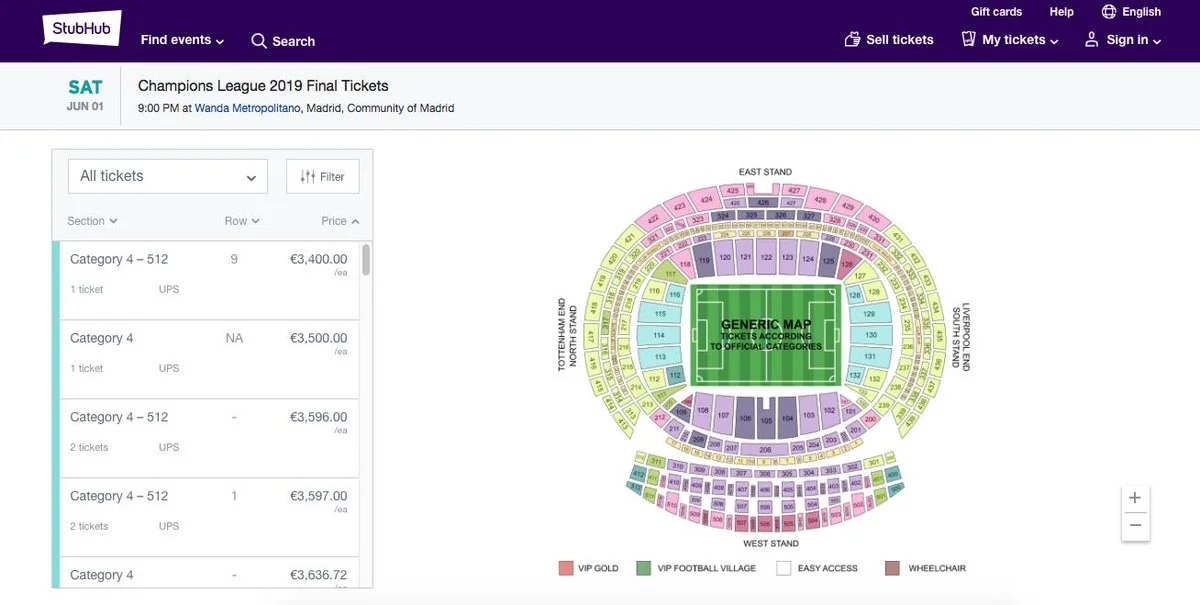Open the Filter options
1200x605 pixels.
point(322,176)
